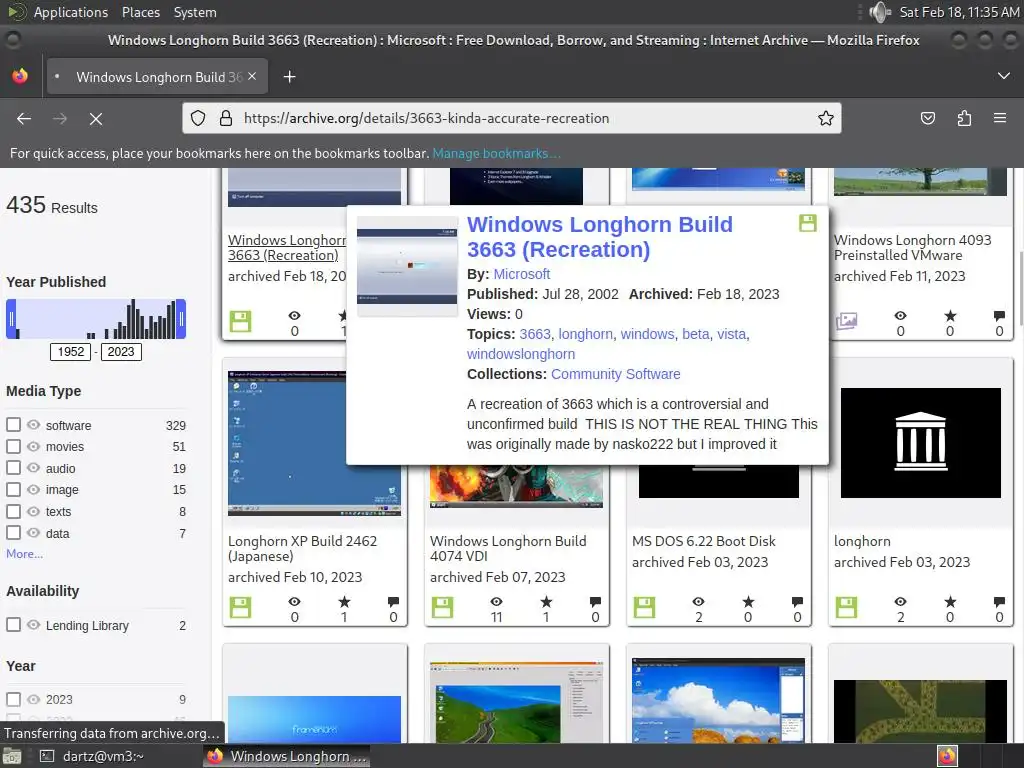The height and width of the screenshot is (768, 1024).
Task: Open the Applications menu
Action: point(71,12)
